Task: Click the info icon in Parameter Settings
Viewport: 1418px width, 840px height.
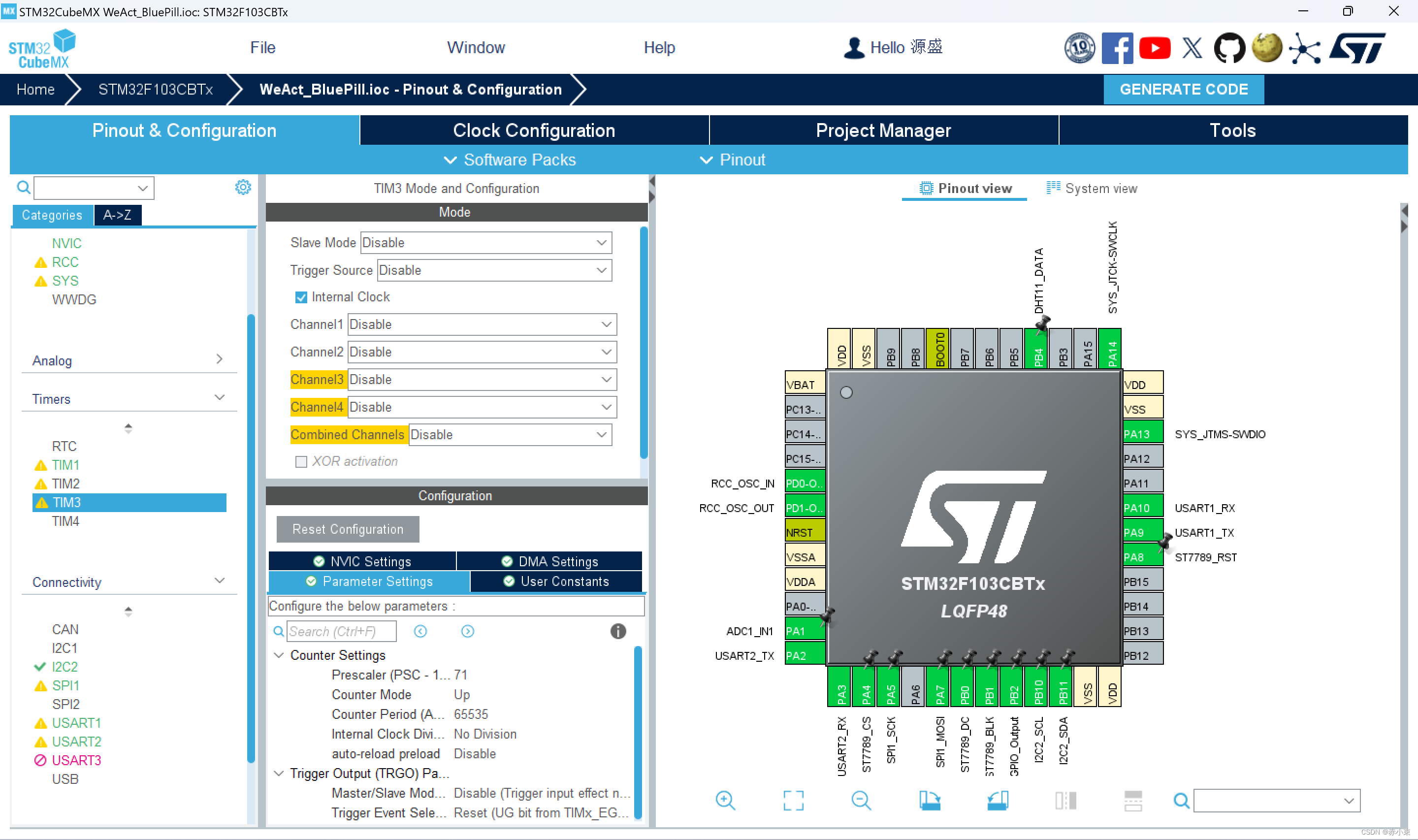Action: point(618,631)
